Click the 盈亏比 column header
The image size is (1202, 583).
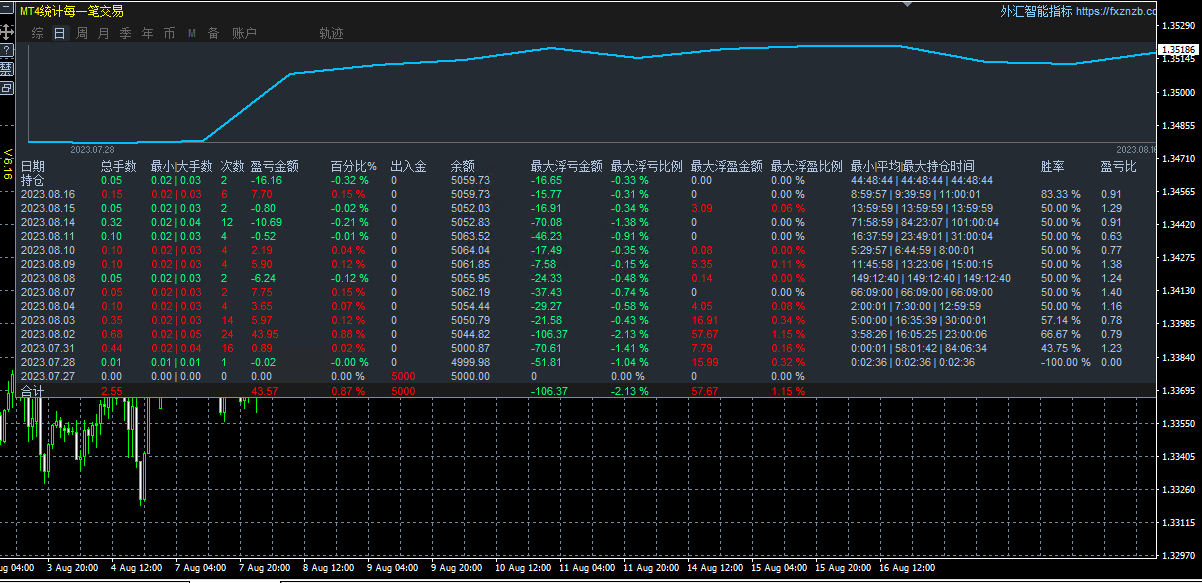coord(1118,166)
